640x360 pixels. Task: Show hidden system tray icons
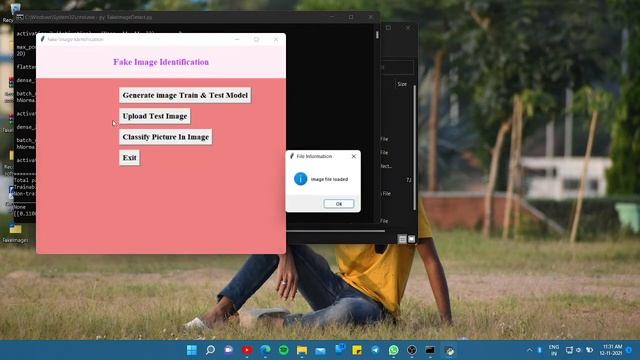529,350
